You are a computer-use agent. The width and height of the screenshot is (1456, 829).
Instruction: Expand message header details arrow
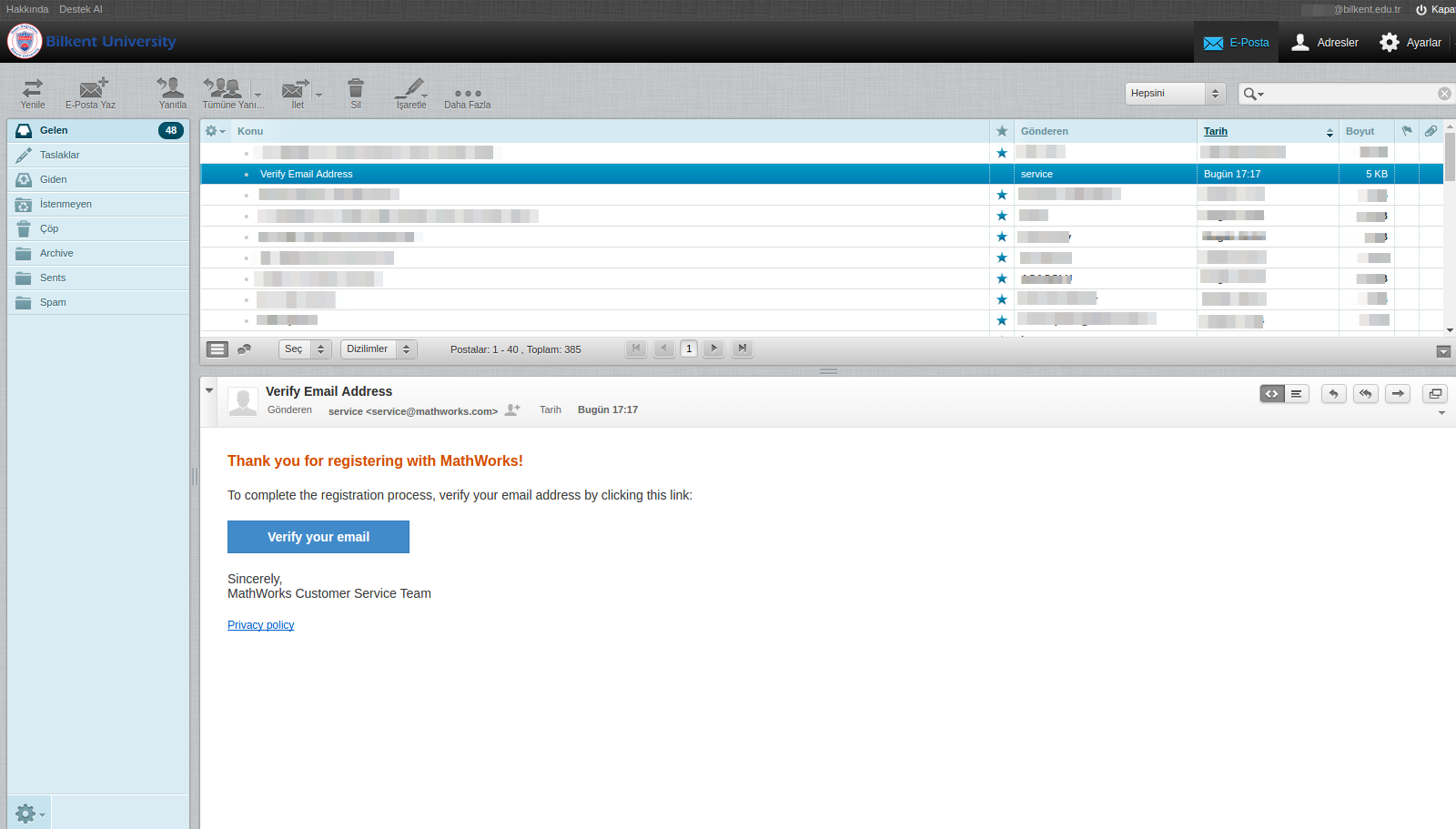point(209,390)
